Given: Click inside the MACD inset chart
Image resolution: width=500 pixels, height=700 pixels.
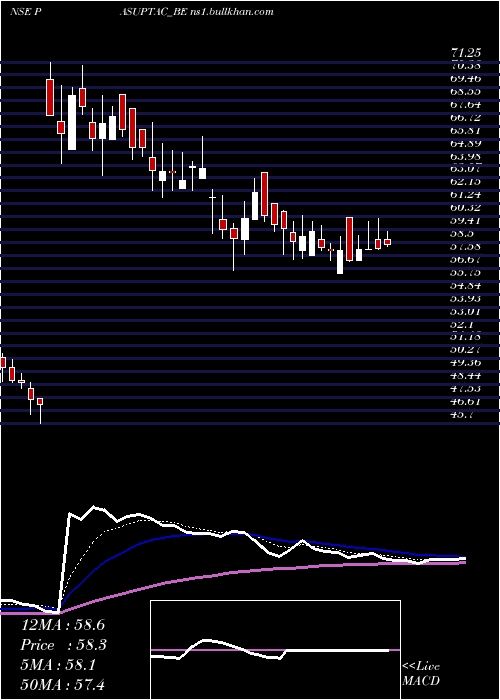Looking at the screenshot, I should [x=275, y=650].
